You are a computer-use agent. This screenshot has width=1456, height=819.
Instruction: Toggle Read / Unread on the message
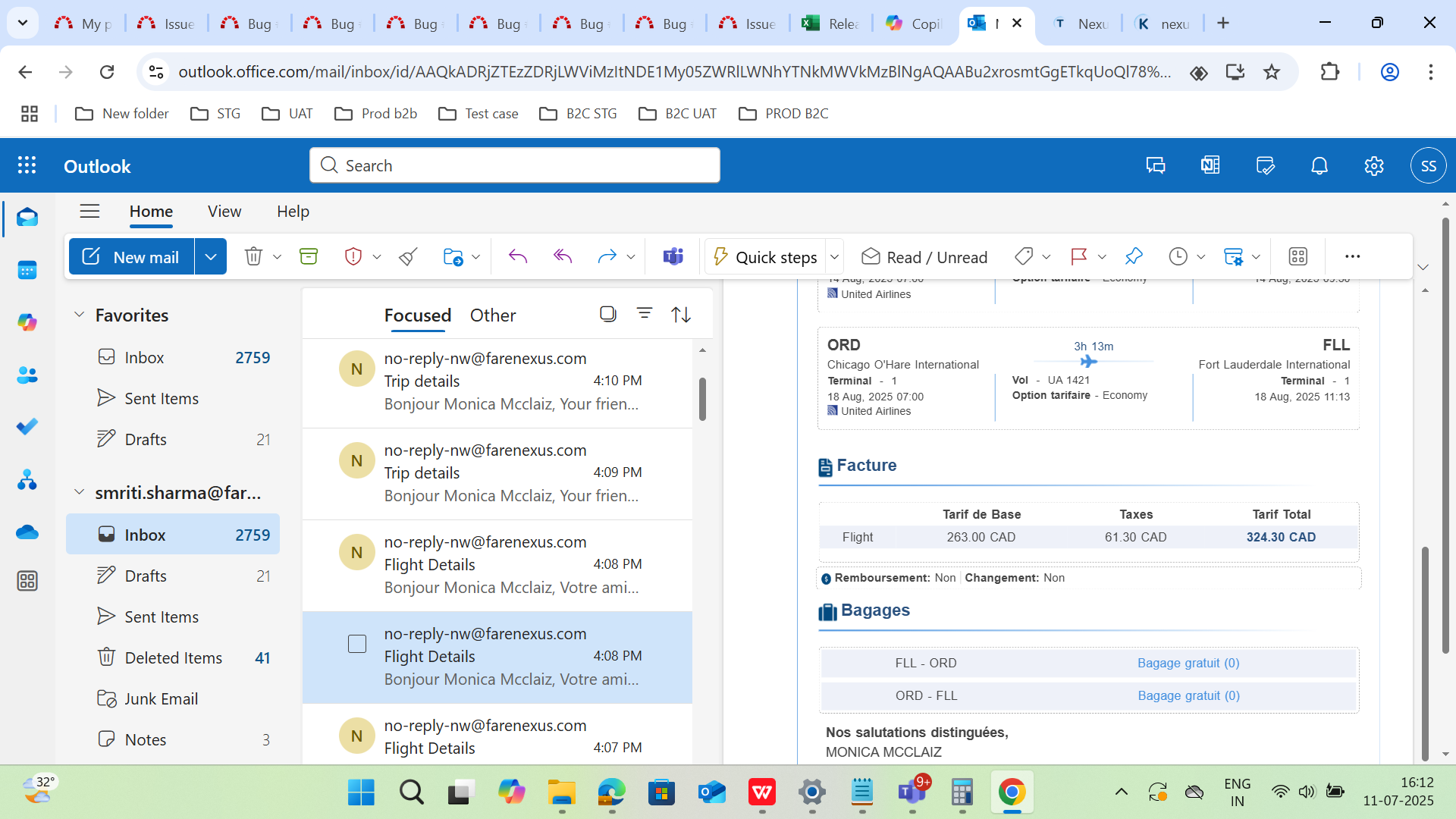924,257
